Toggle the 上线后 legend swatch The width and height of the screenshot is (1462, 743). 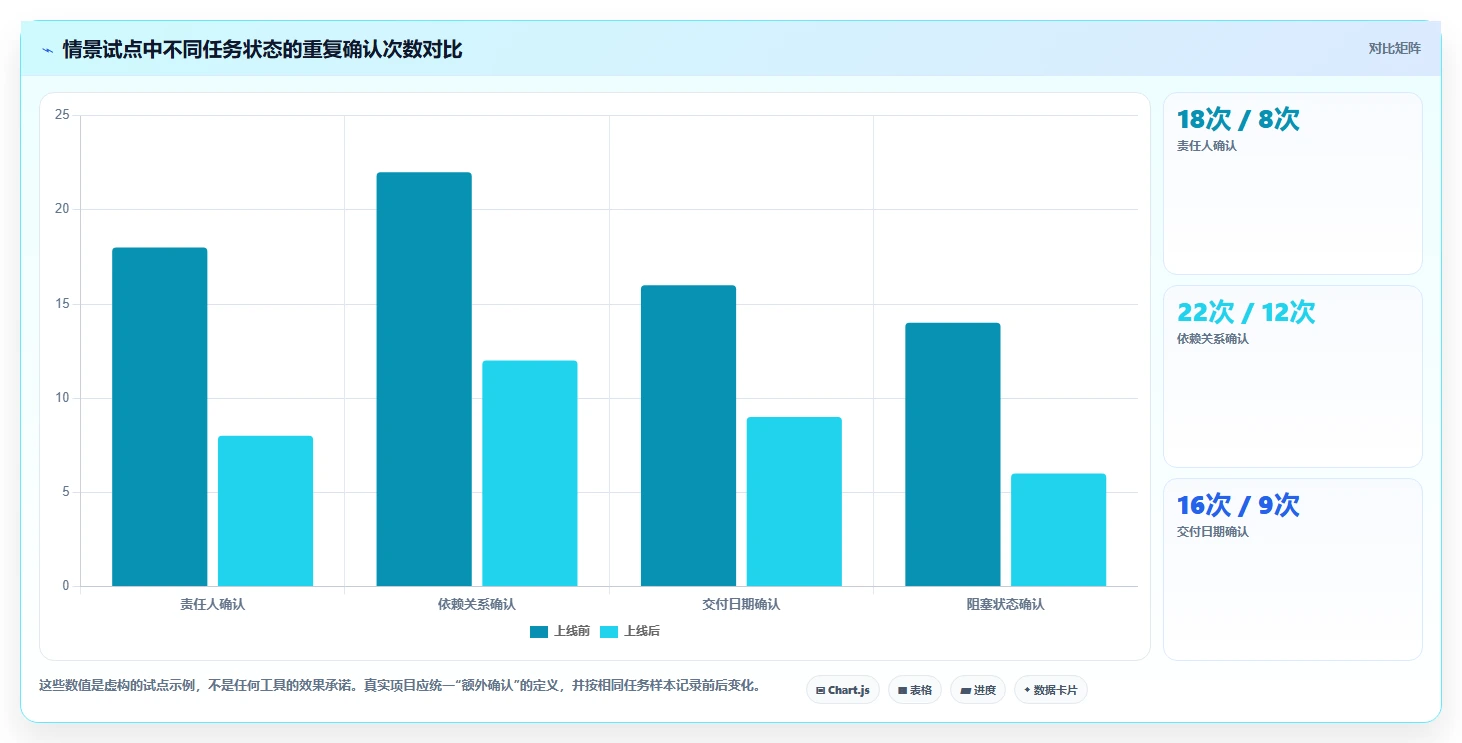pyautogui.click(x=609, y=631)
